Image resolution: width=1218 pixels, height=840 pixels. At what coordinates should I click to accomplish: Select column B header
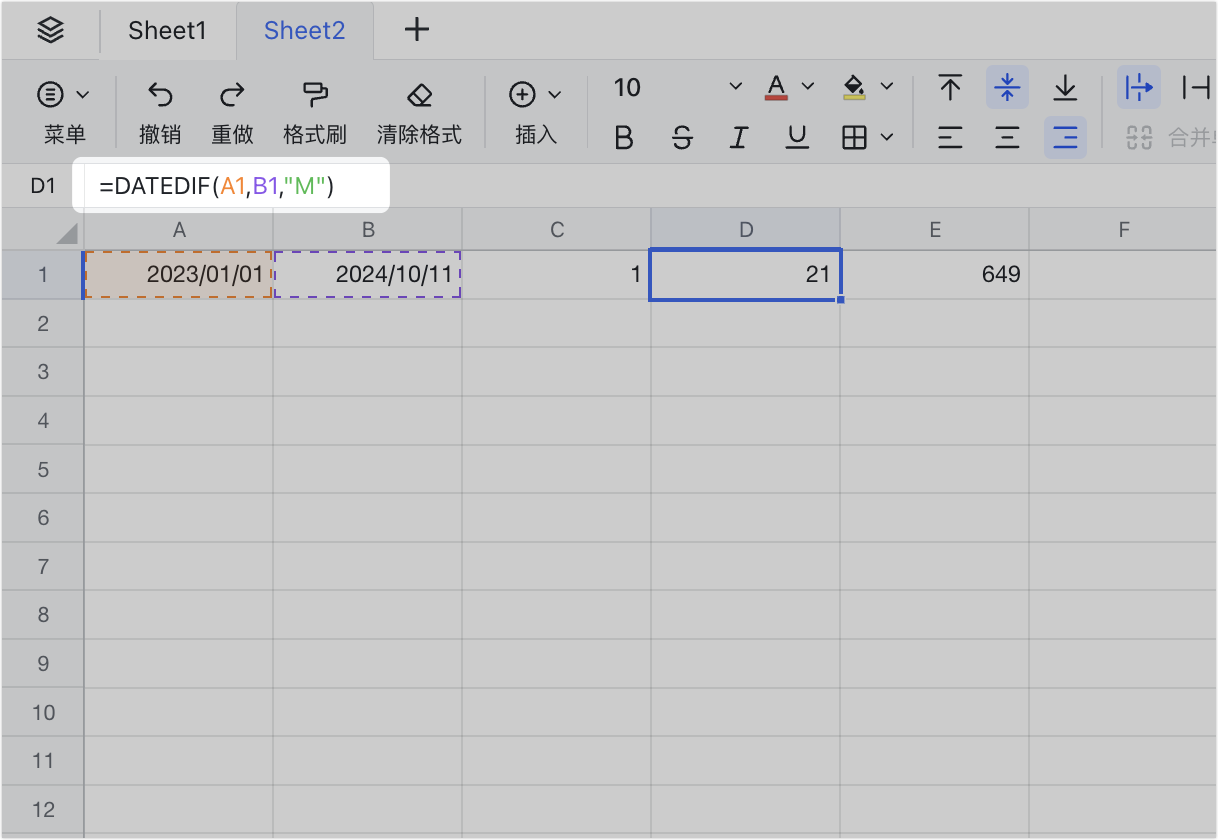coord(368,230)
